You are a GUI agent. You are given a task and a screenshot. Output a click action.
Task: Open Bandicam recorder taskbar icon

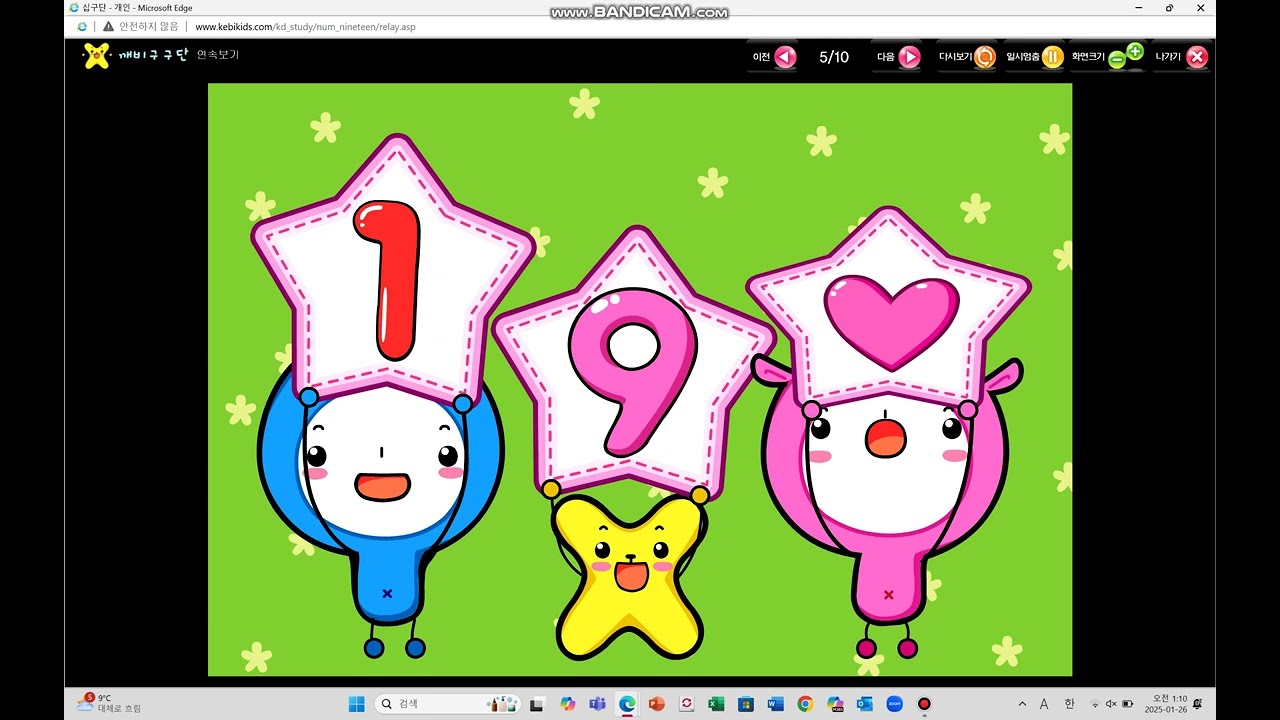click(x=924, y=704)
